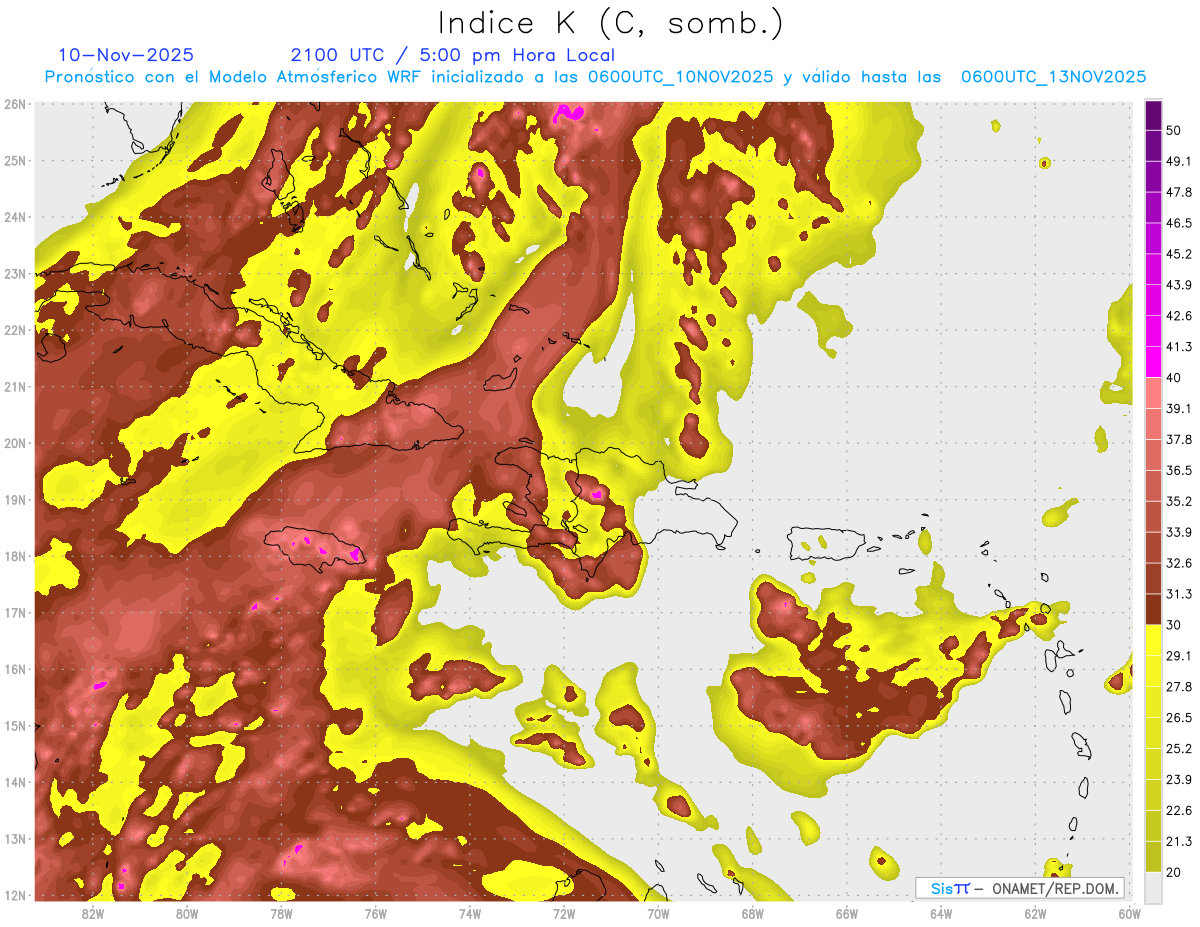Click the "76W" longitude axis label
This screenshot has width=1200, height=927.
[376, 913]
